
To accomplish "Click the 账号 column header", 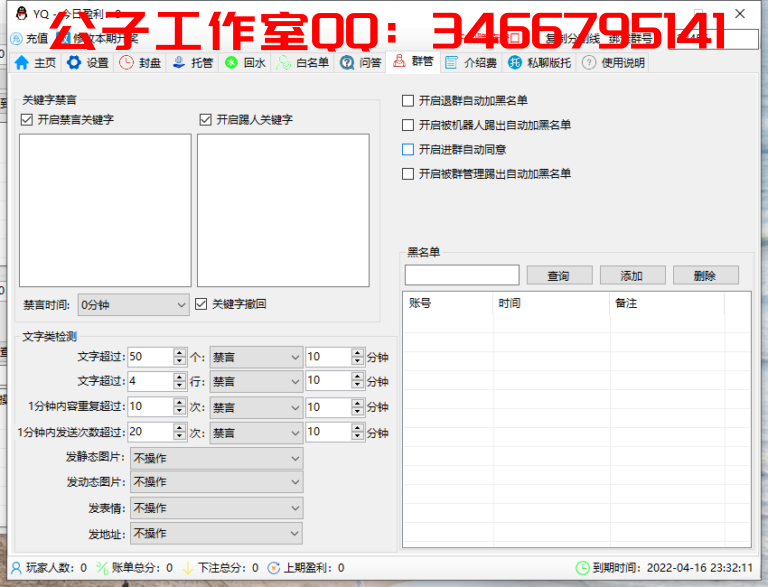I will point(448,303).
